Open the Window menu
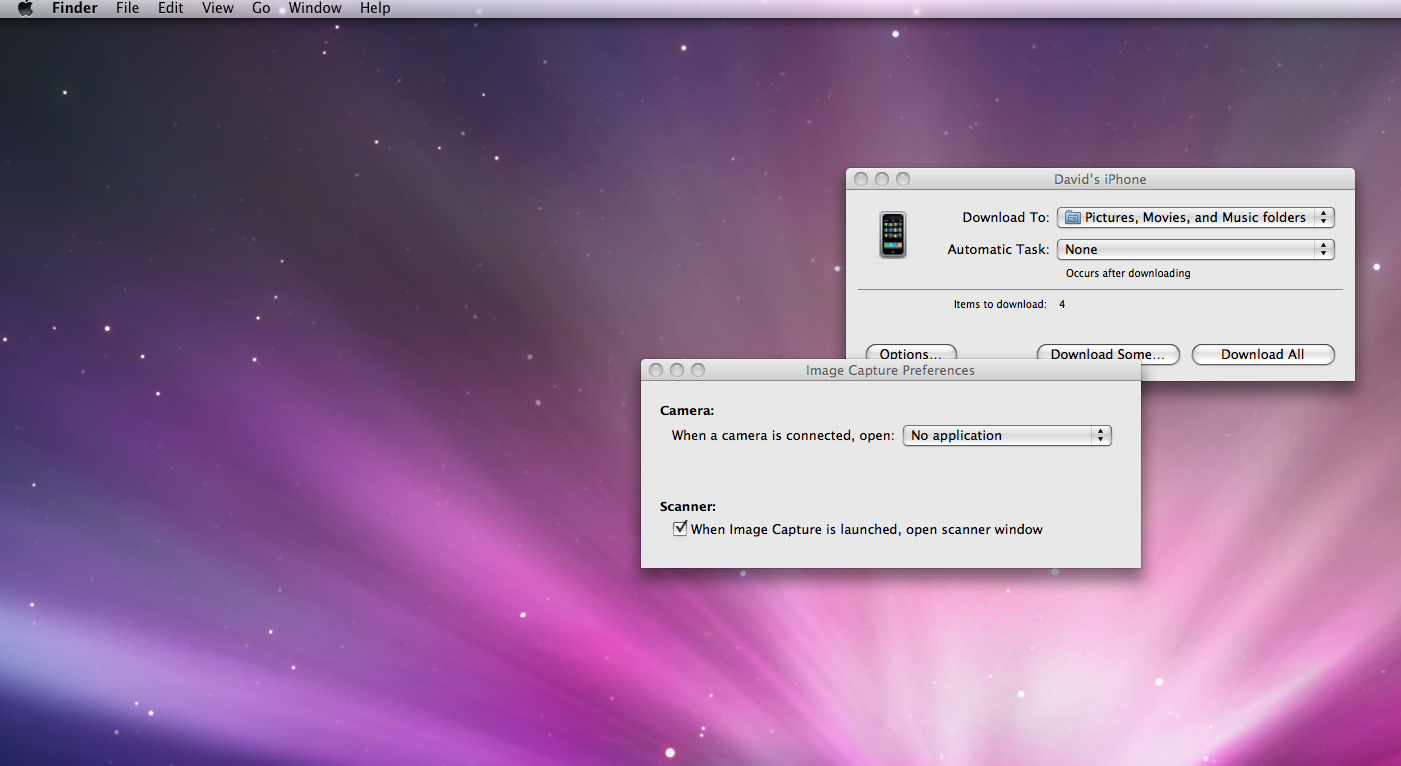 click(x=315, y=8)
